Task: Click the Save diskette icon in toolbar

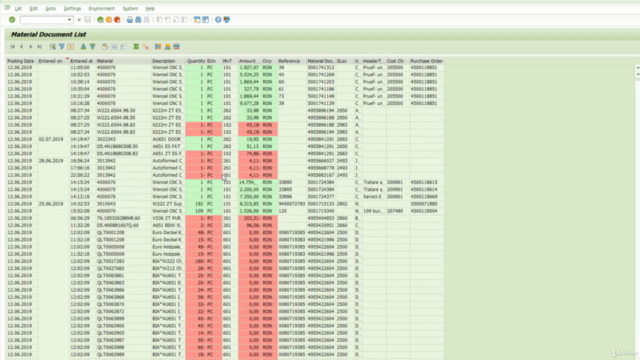Action: click(x=87, y=20)
